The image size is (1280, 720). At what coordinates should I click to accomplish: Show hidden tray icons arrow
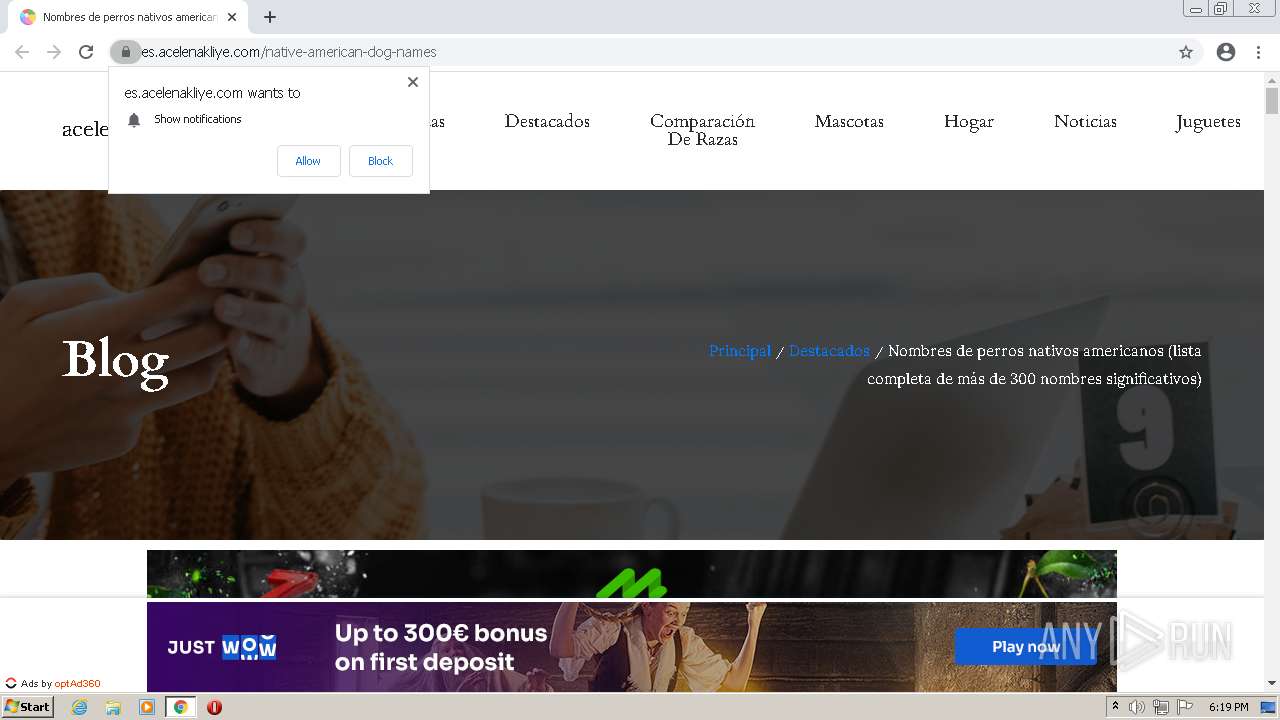(1115, 707)
